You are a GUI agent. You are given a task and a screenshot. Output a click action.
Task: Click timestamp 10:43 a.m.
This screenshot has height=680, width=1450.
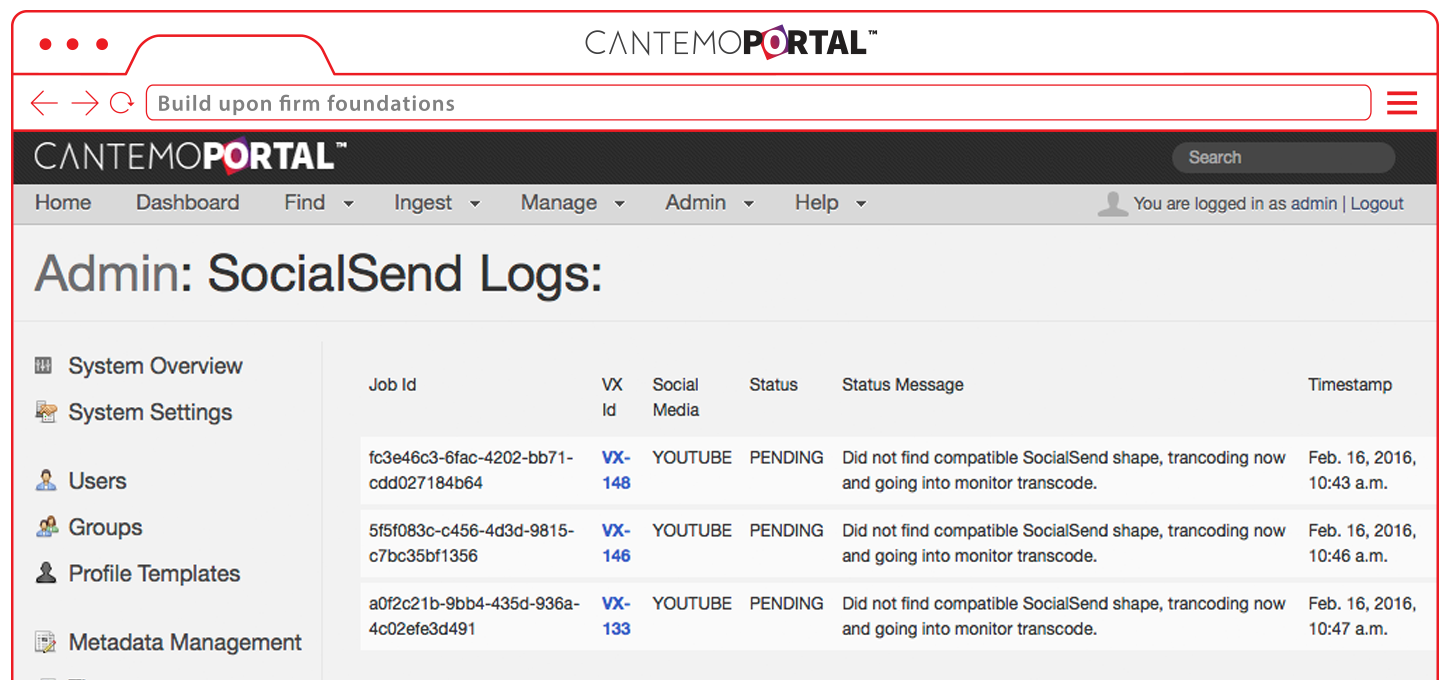[1362, 470]
